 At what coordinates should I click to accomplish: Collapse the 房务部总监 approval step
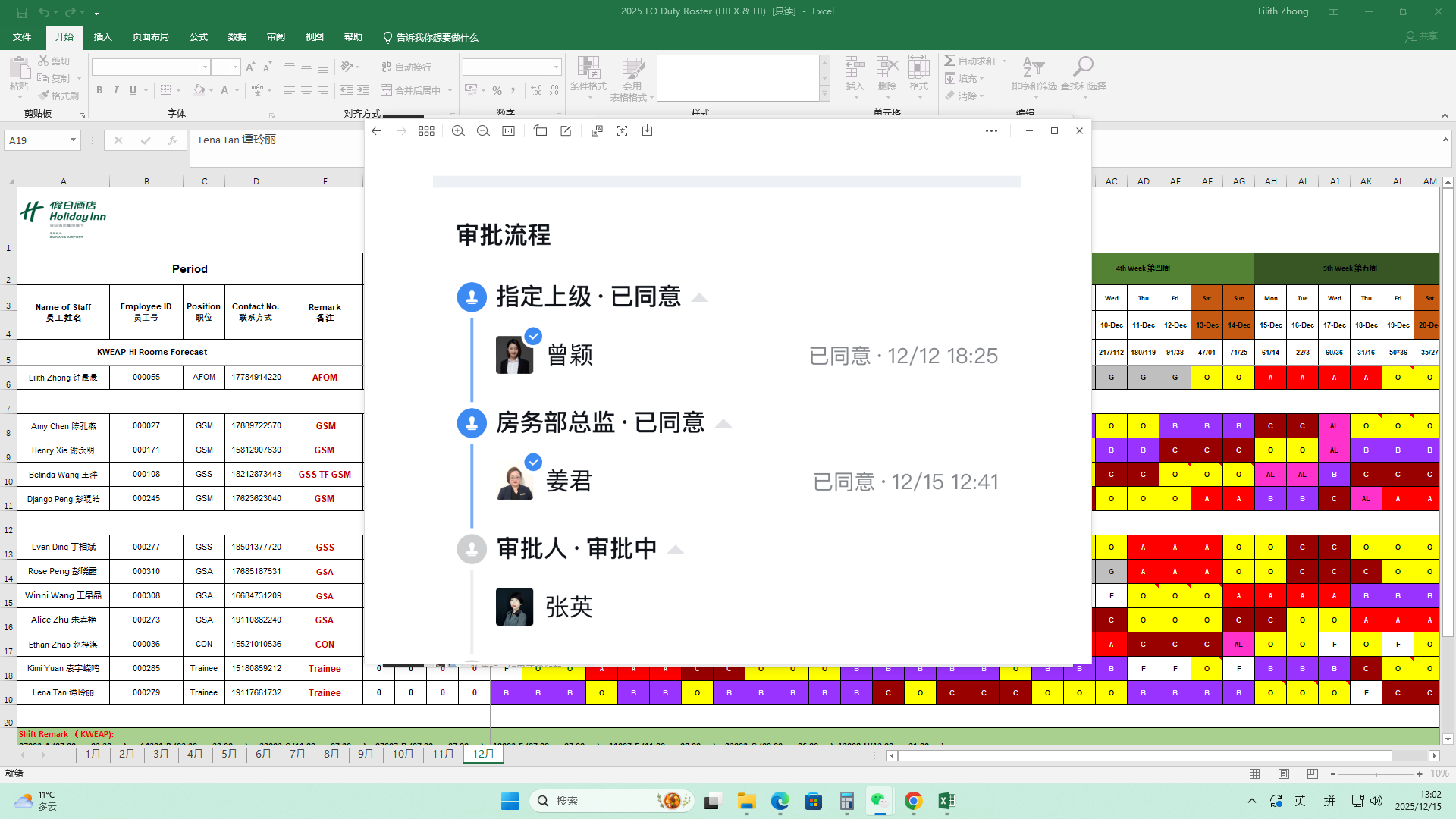723,423
